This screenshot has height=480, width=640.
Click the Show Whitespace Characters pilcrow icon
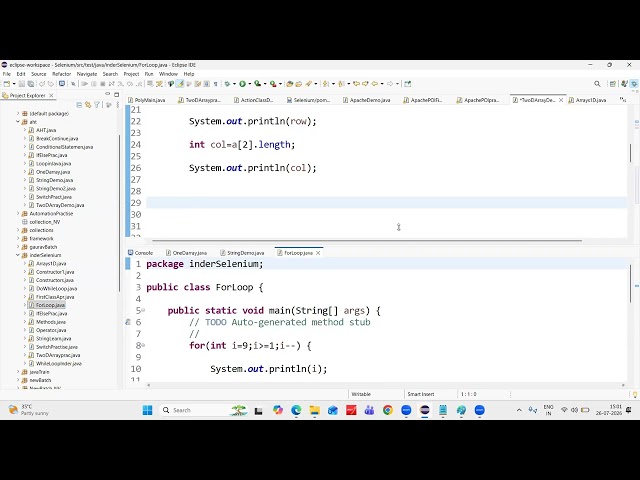click(x=216, y=84)
